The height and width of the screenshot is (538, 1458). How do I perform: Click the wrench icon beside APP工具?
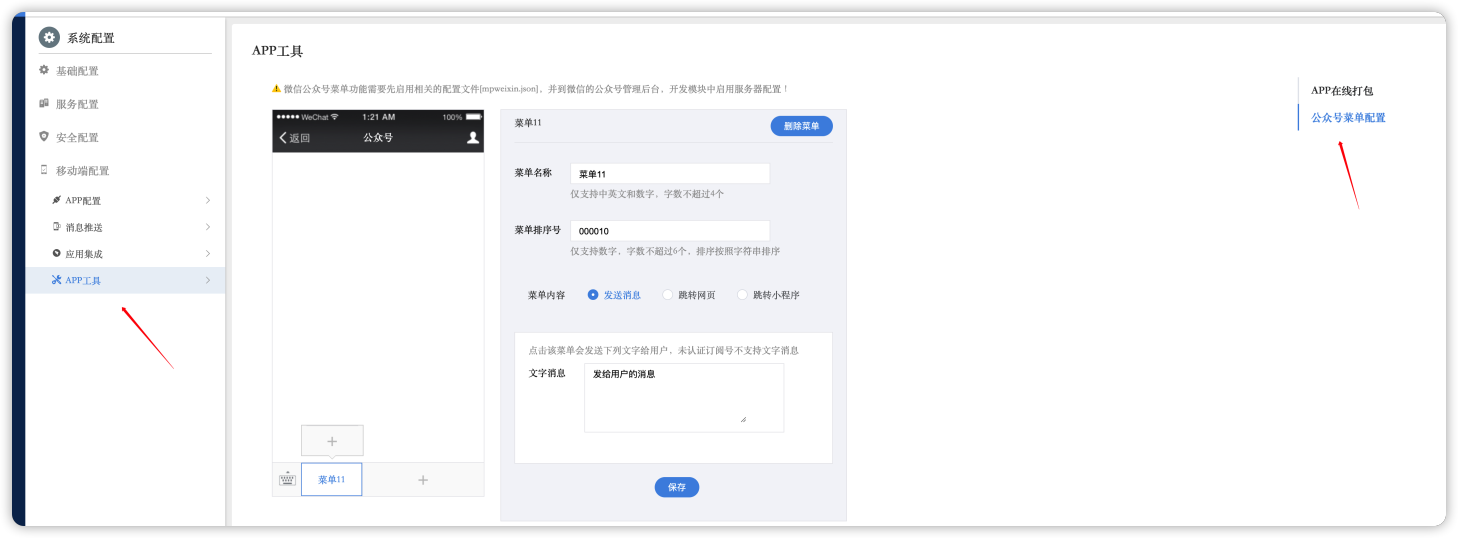coord(57,281)
